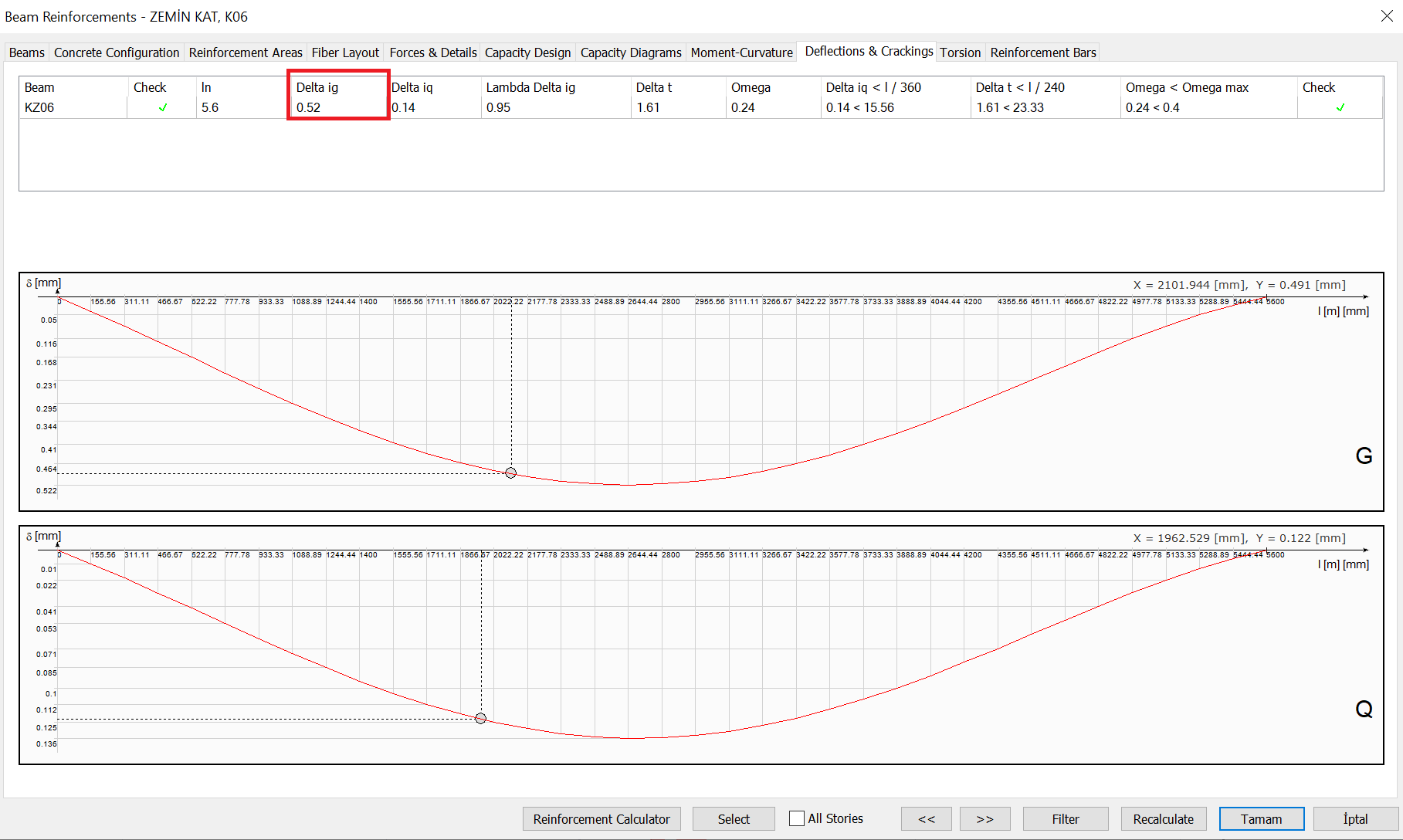Open the Reinforcement Calculator
This screenshot has width=1403, height=840.
coord(601,818)
